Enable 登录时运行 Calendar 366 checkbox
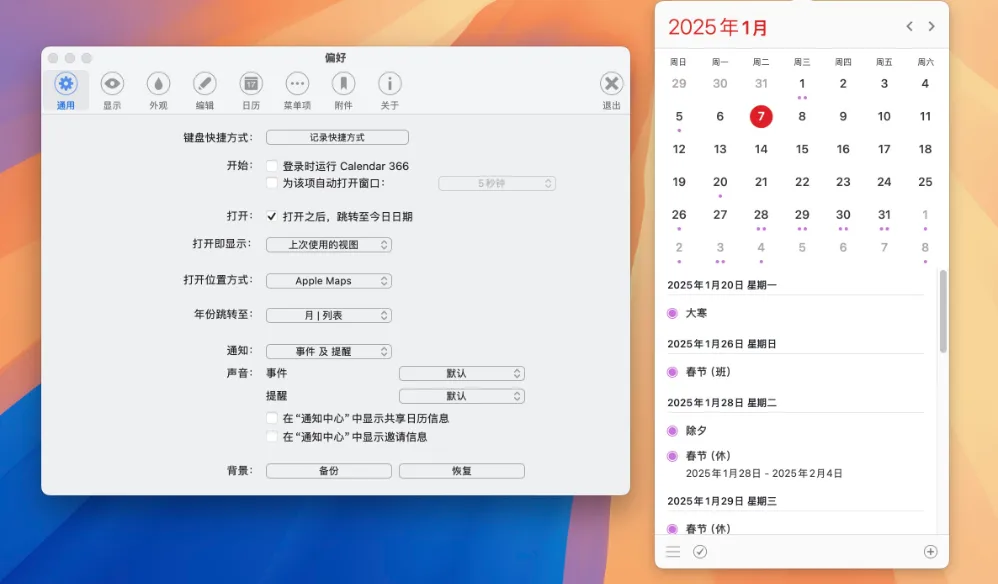998x584 pixels. (x=272, y=166)
